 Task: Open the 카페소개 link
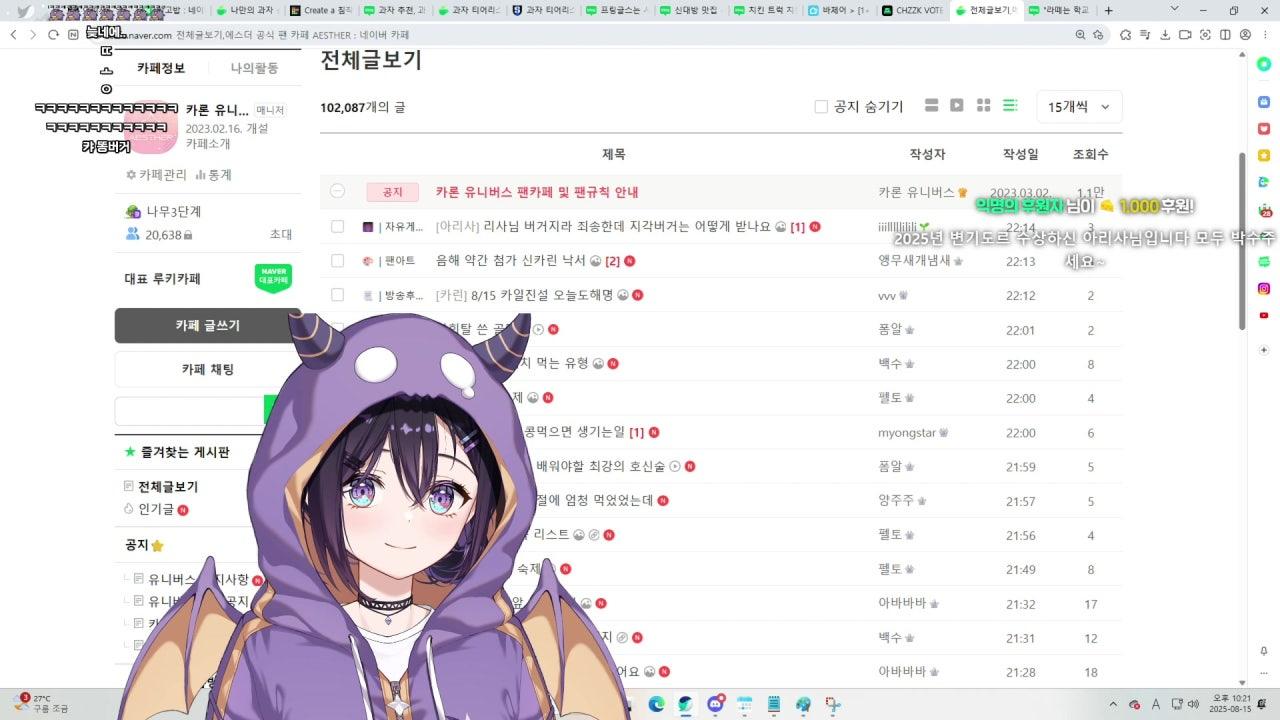click(x=208, y=144)
